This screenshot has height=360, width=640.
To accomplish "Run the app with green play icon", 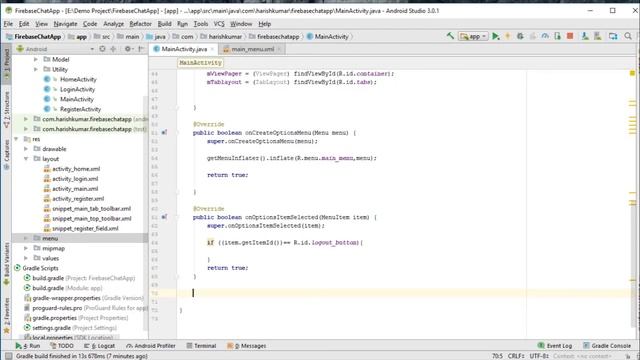I will [x=496, y=36].
